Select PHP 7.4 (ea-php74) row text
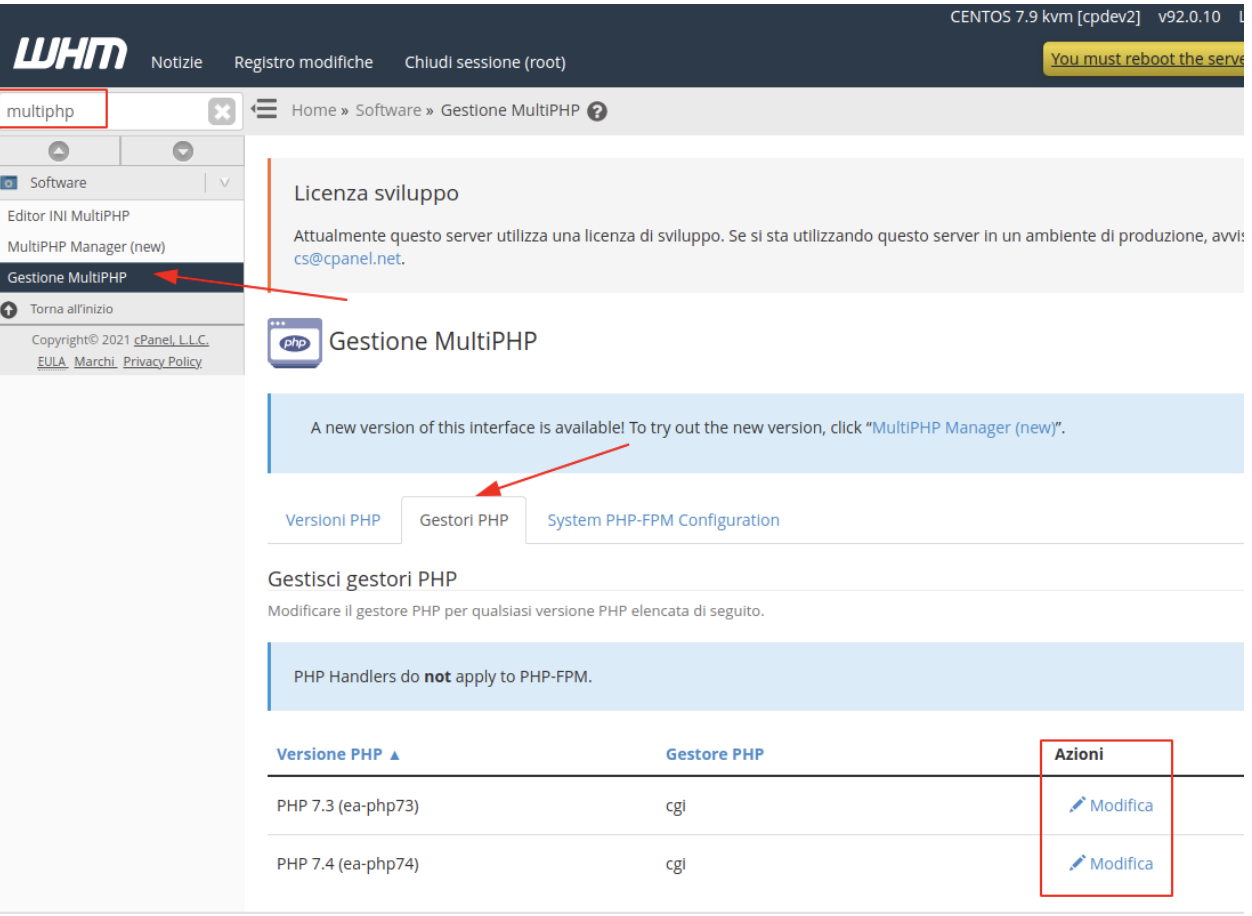The image size is (1252, 916). pos(348,863)
